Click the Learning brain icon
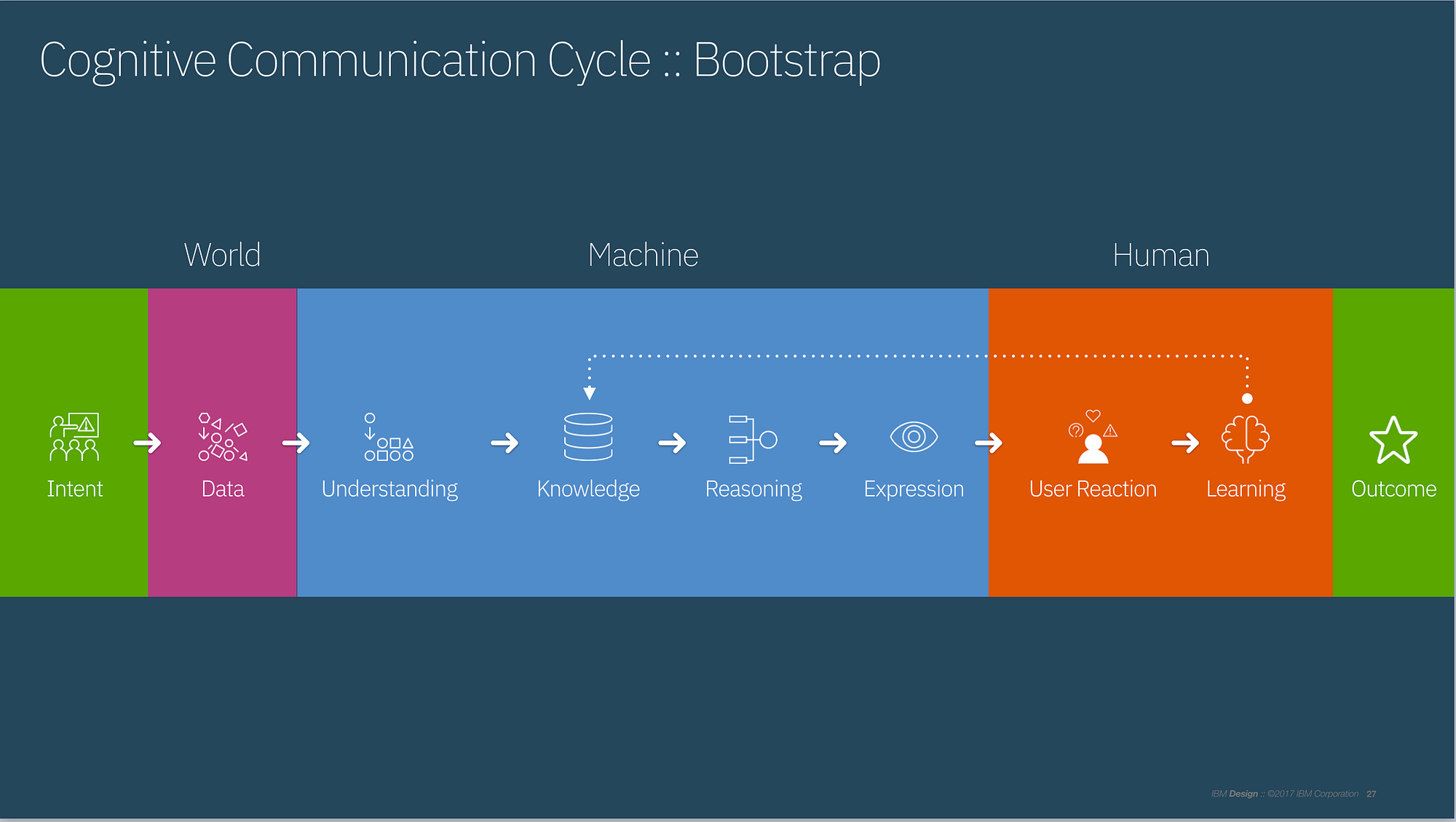 [1246, 439]
